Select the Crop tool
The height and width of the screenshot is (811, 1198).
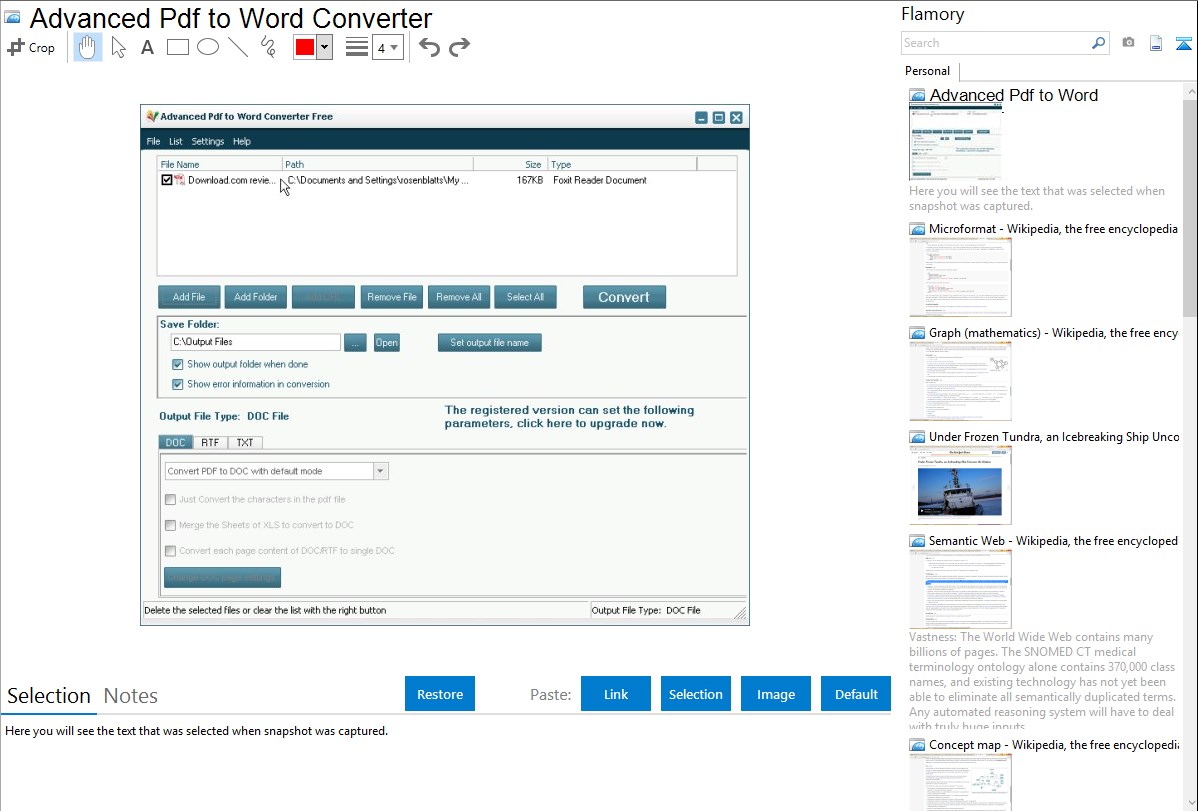pyautogui.click(x=31, y=47)
